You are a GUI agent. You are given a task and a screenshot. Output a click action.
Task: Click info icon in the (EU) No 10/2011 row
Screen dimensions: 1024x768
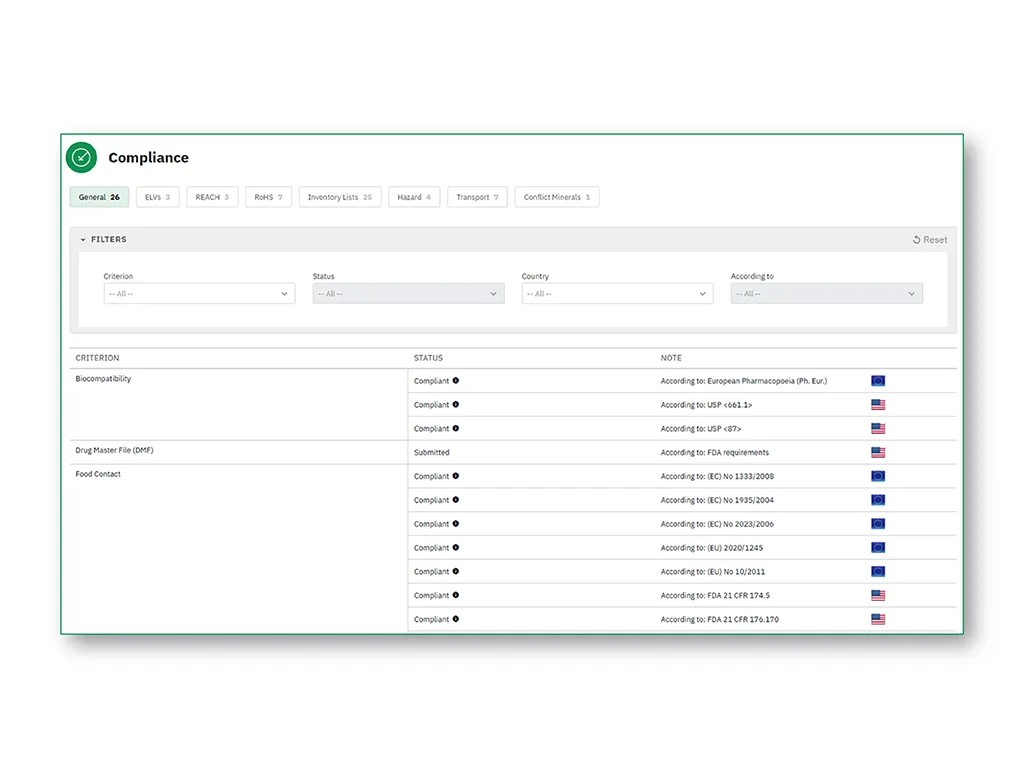click(x=456, y=571)
